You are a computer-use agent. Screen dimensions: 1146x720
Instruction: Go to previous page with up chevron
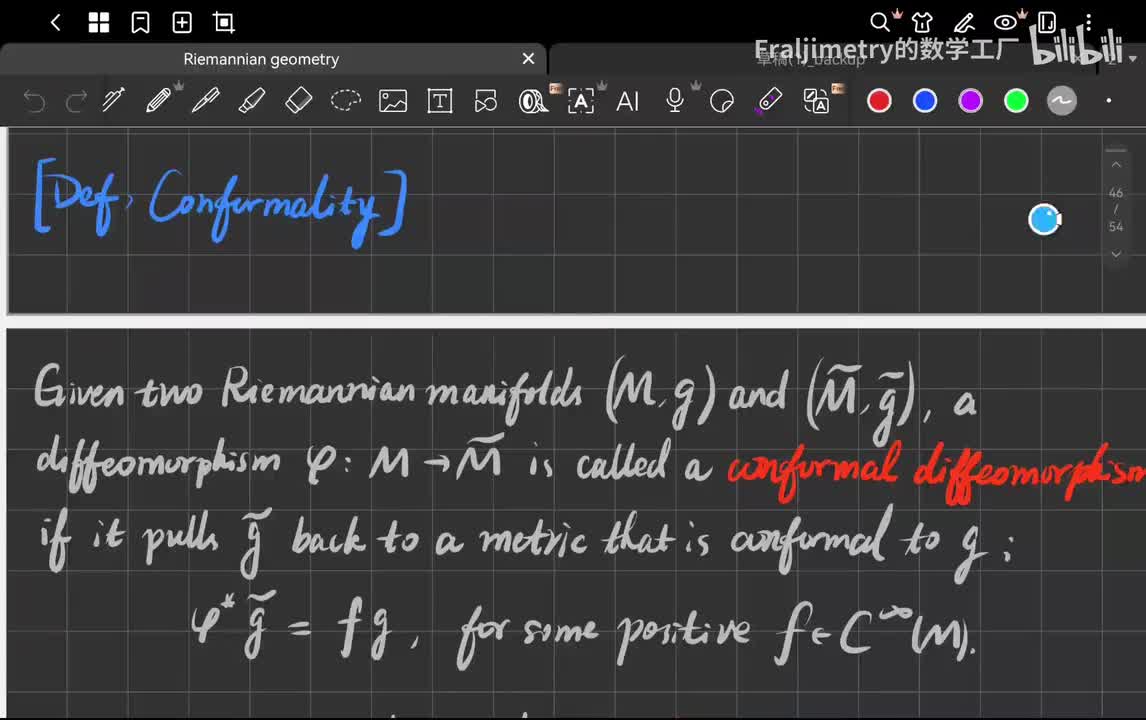1116,165
